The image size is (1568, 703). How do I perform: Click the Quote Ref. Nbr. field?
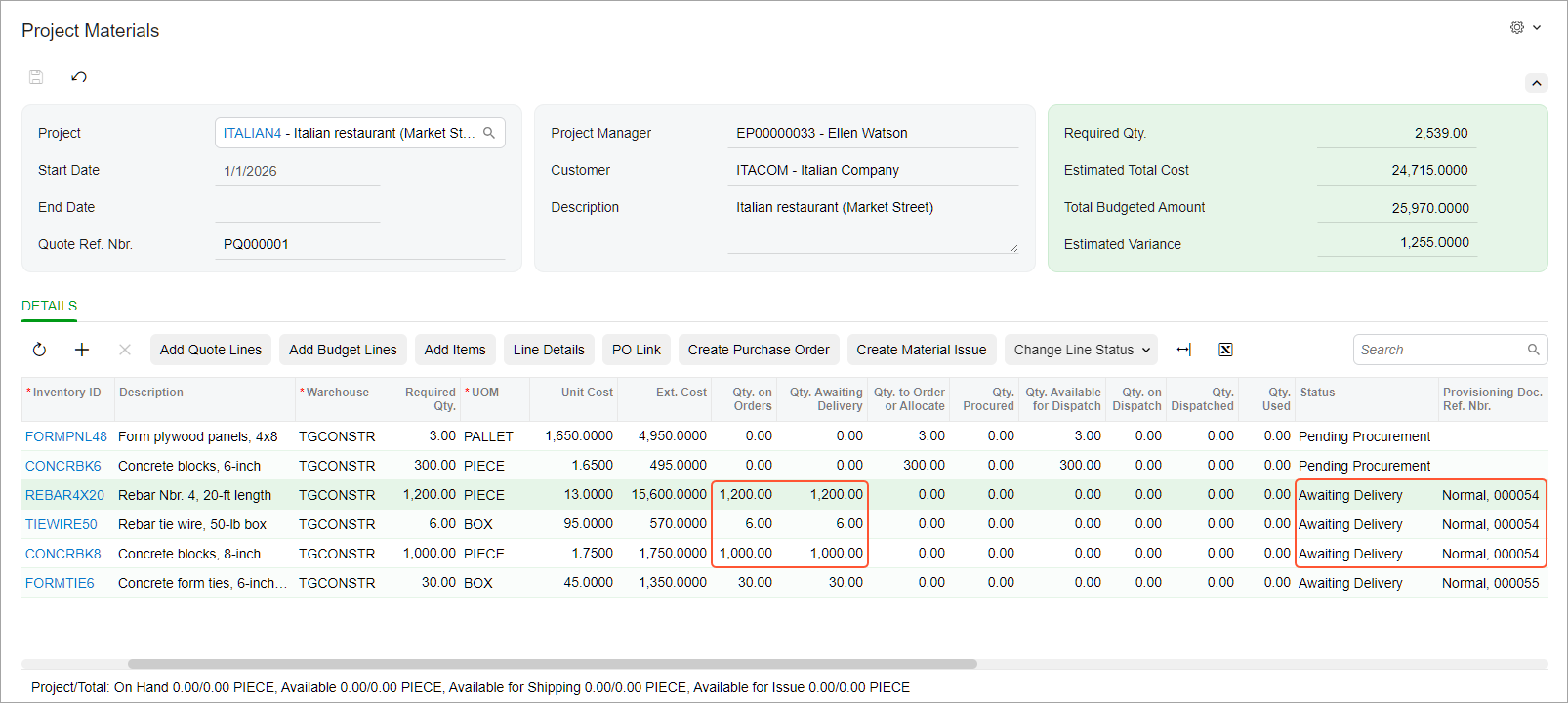coord(359,244)
